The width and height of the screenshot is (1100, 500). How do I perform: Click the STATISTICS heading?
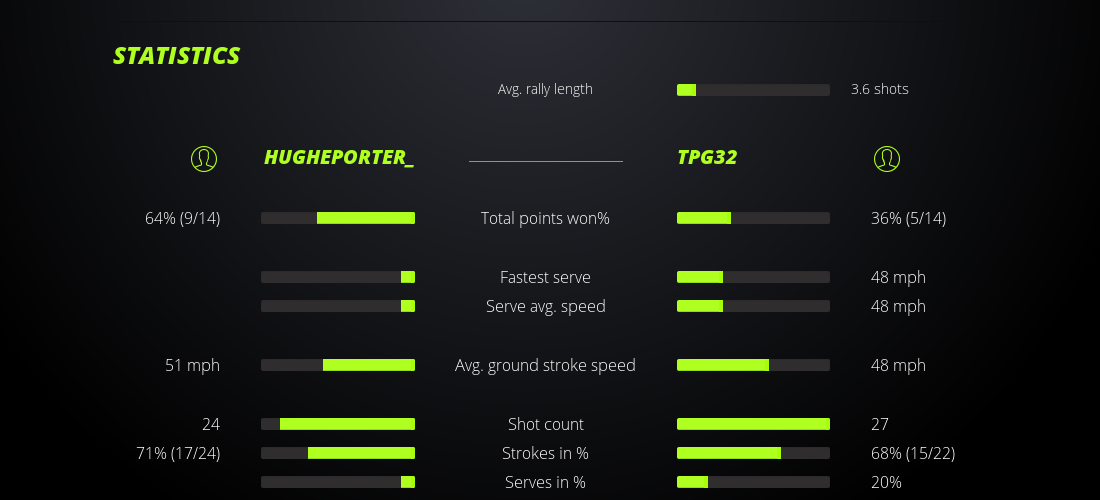(x=176, y=56)
